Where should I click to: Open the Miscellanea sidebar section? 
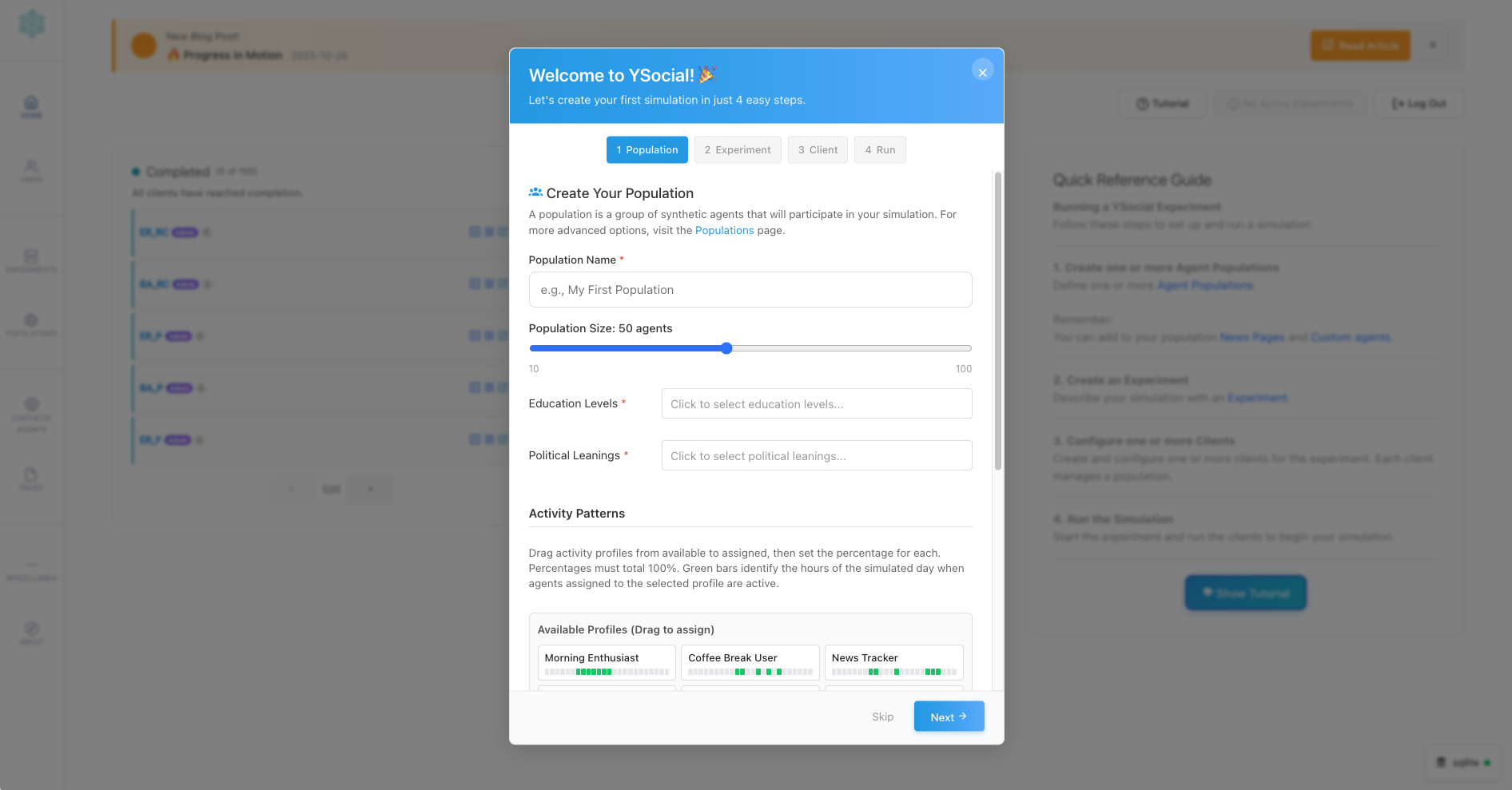point(31,570)
